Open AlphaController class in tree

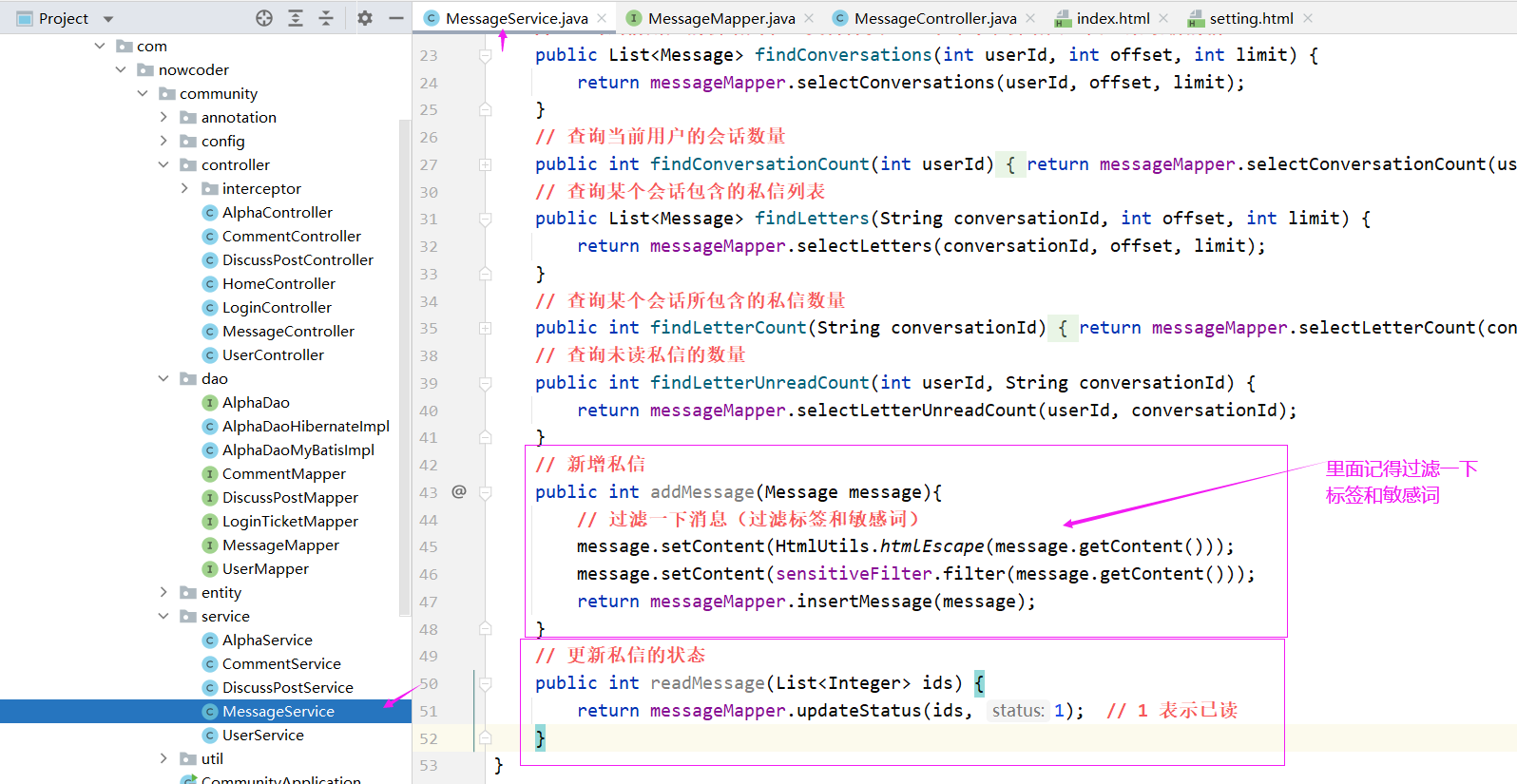tap(278, 212)
